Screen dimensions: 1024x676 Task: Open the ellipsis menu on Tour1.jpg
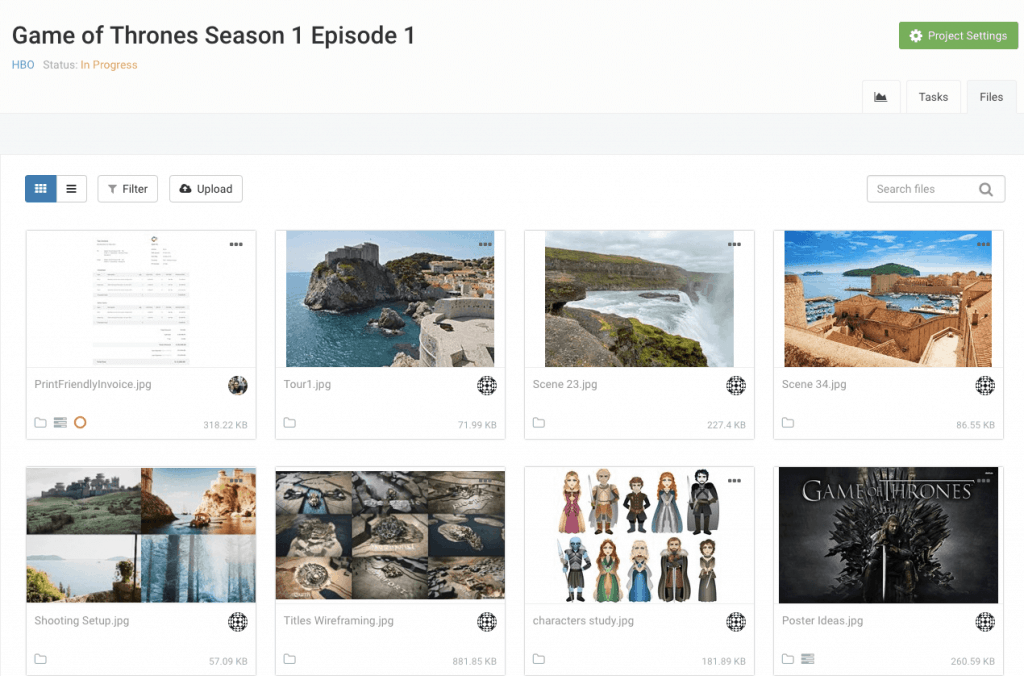tap(484, 243)
